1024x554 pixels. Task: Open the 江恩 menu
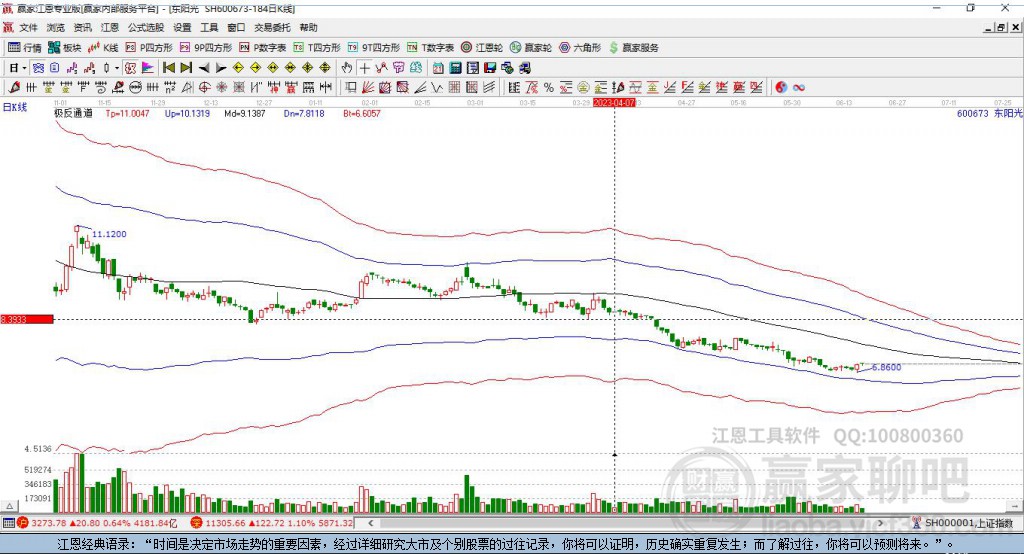click(x=110, y=27)
